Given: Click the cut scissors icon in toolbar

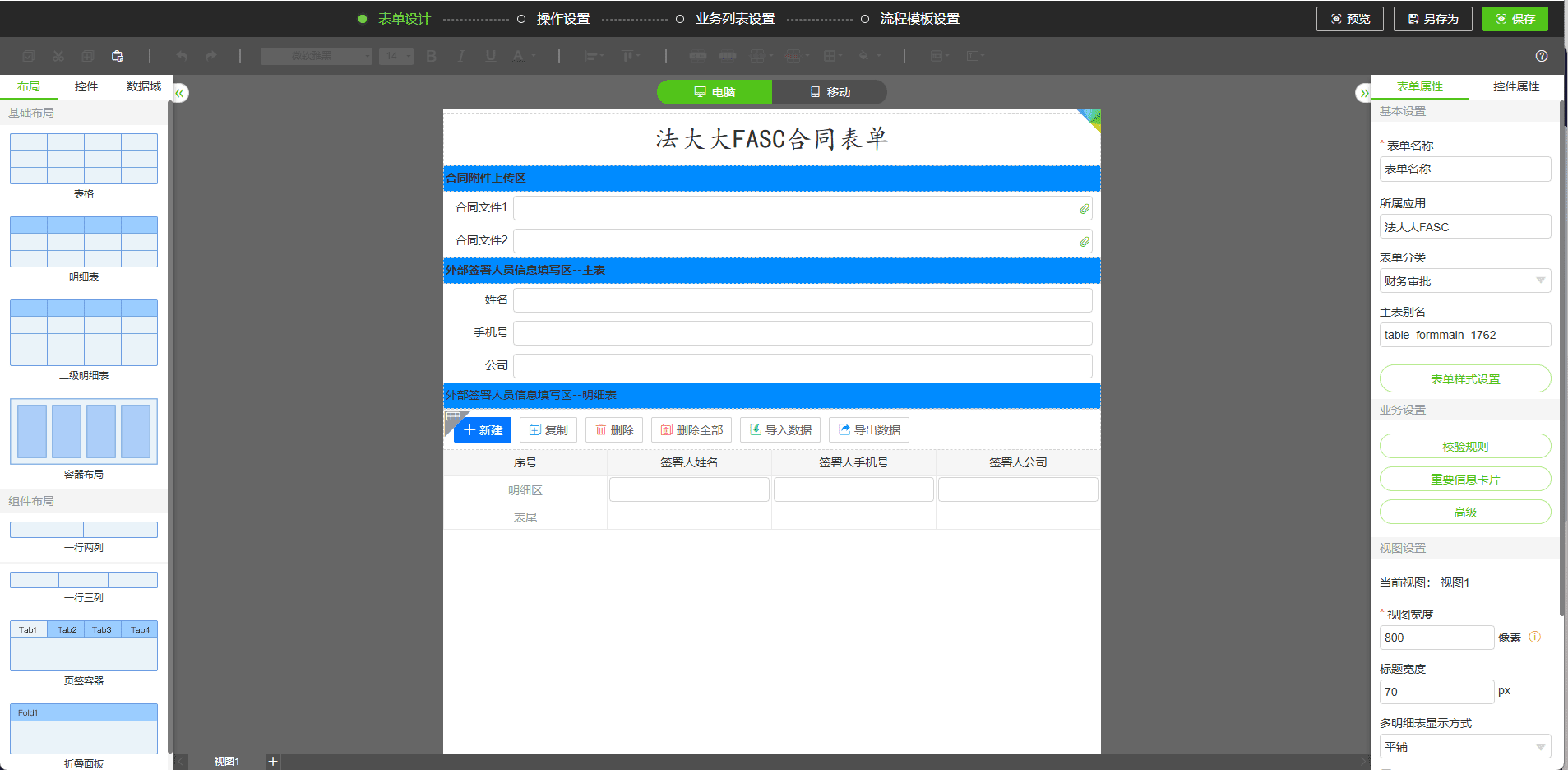Looking at the screenshot, I should (58, 56).
